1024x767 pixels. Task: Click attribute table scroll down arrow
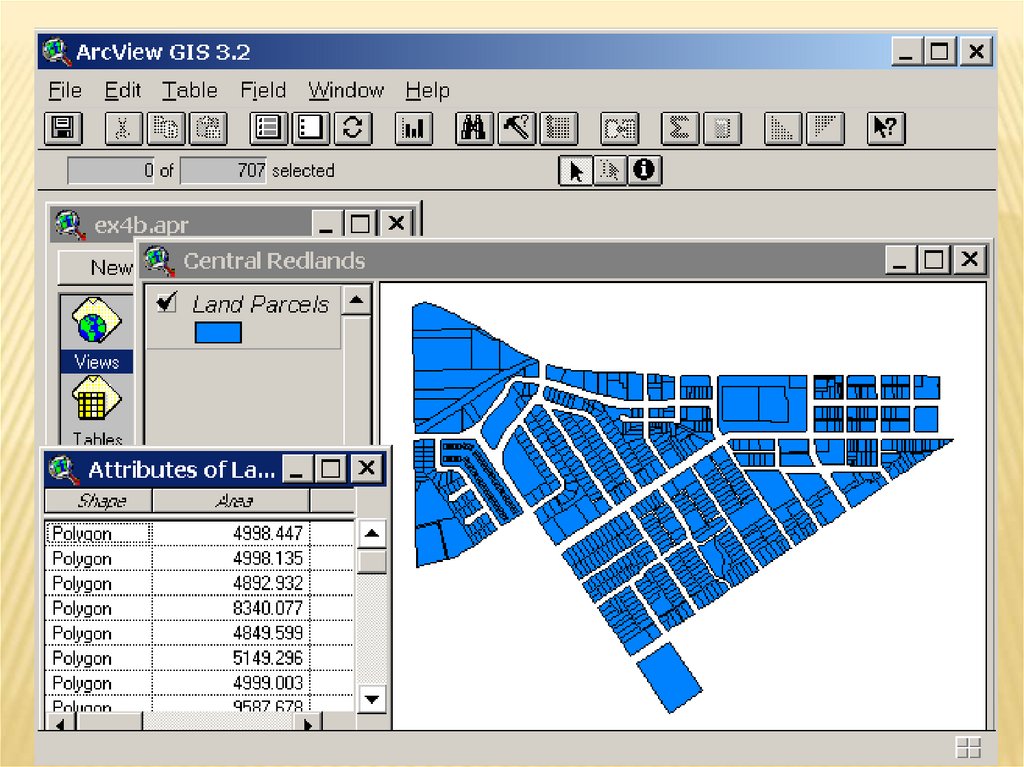(x=372, y=698)
